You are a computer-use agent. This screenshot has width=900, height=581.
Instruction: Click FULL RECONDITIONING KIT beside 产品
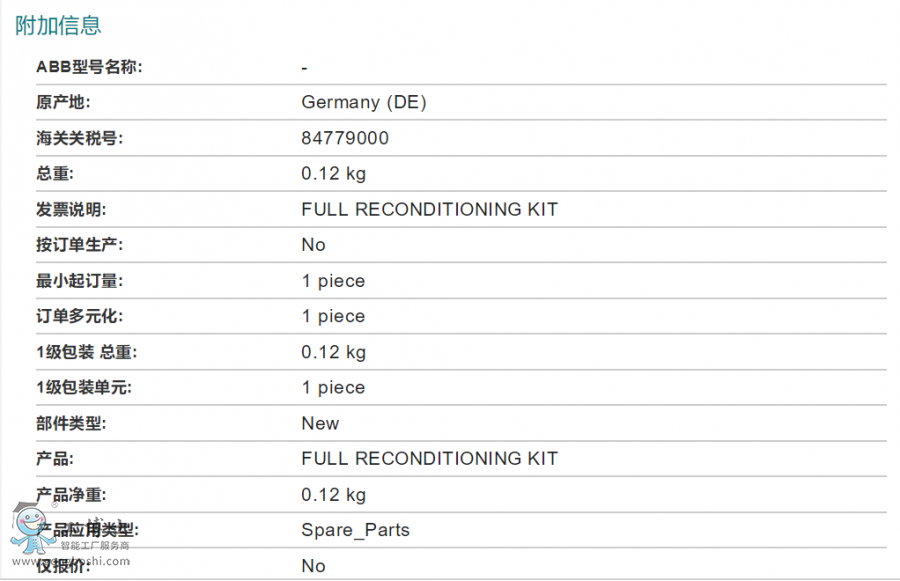tap(429, 459)
